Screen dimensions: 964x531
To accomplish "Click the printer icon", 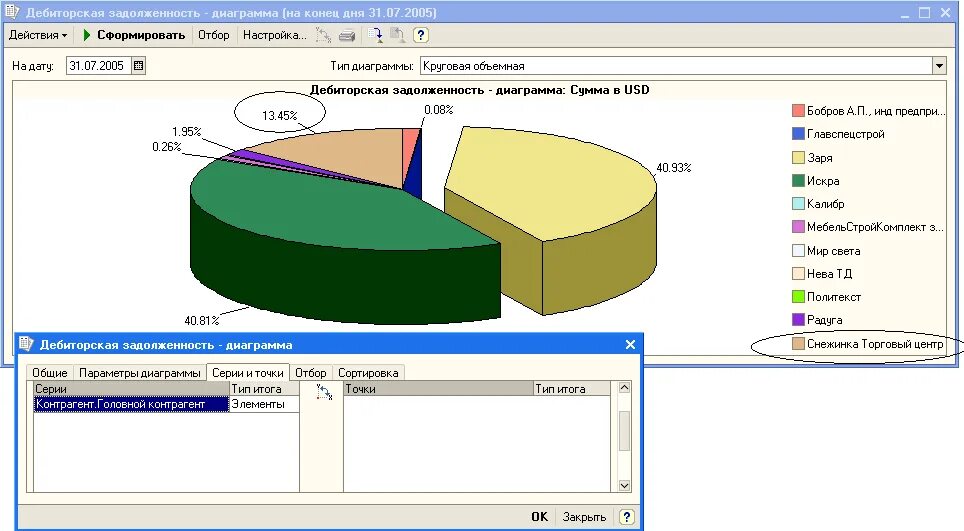I will point(347,36).
